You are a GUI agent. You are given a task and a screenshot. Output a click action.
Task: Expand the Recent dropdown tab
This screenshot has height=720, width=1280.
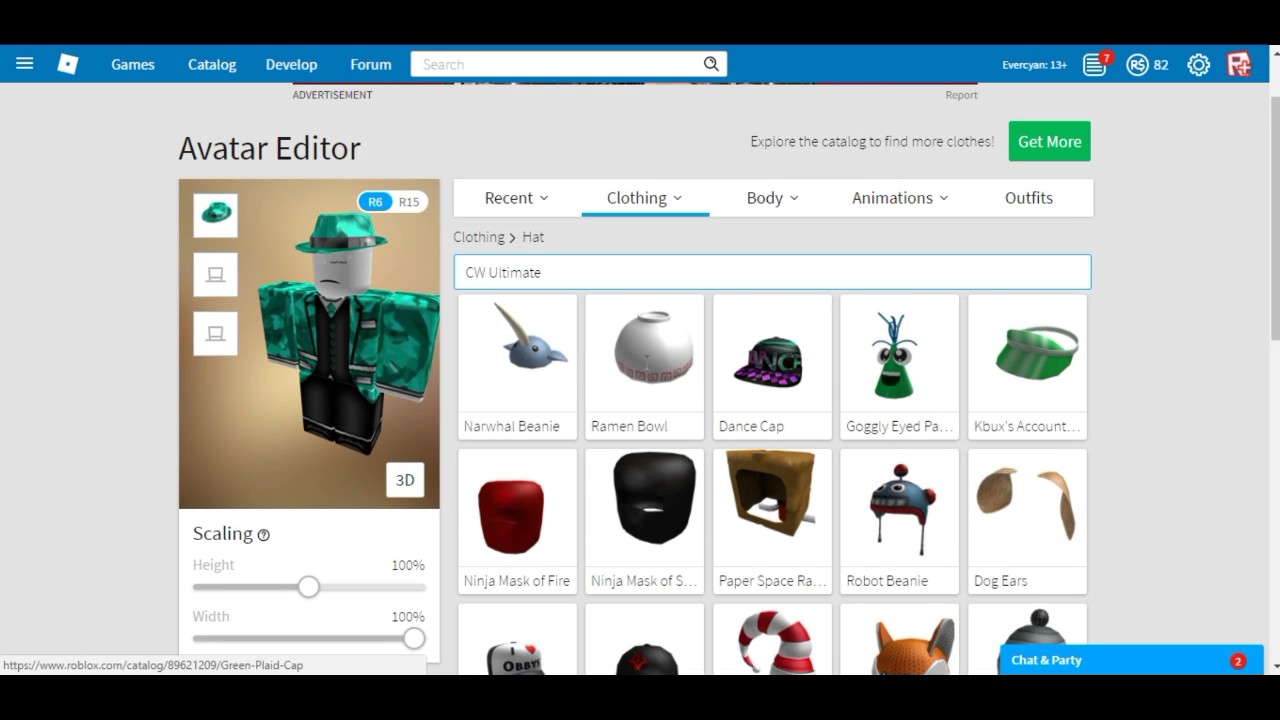click(517, 198)
